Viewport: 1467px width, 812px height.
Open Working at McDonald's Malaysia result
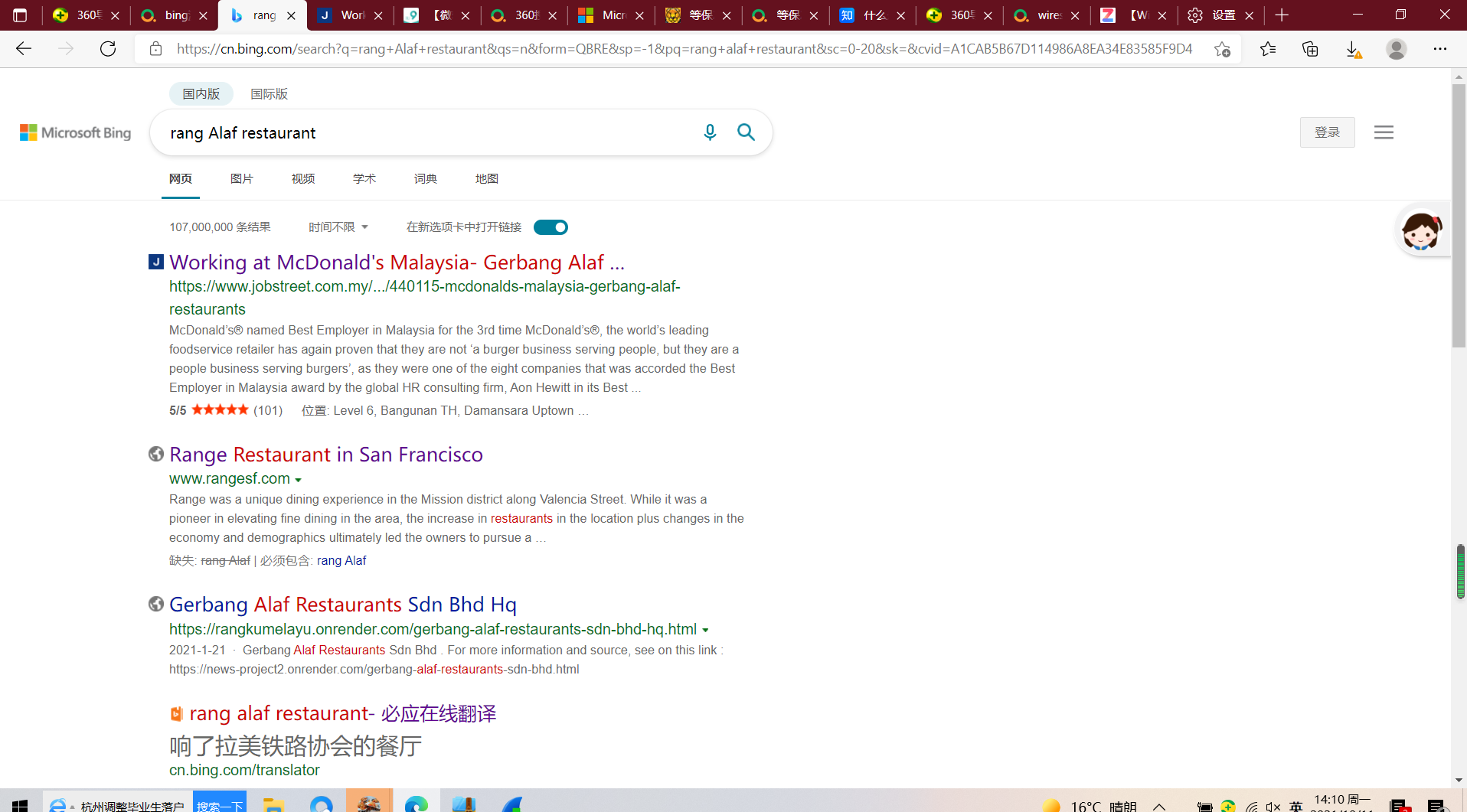(x=397, y=263)
